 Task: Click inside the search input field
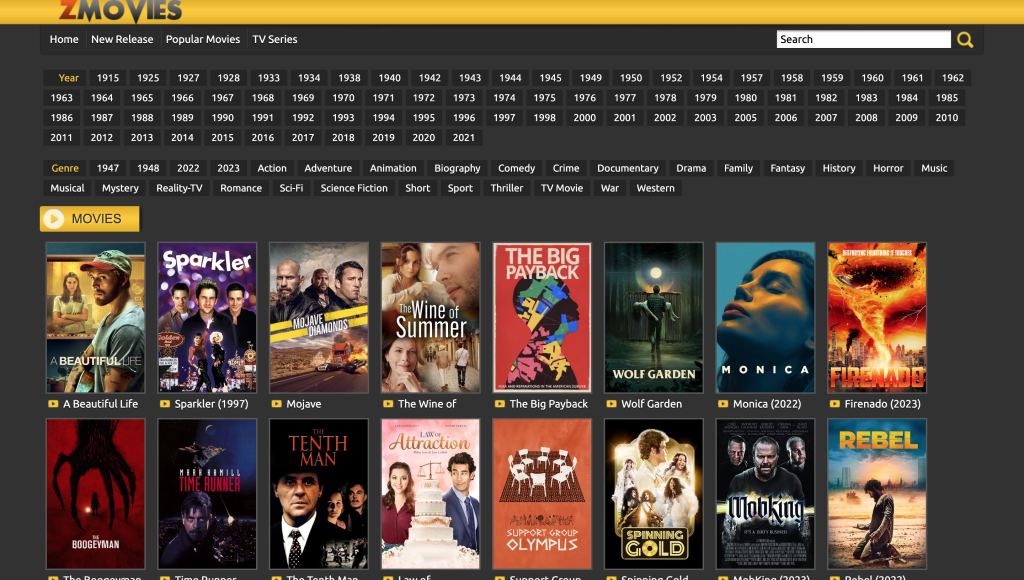pos(860,39)
